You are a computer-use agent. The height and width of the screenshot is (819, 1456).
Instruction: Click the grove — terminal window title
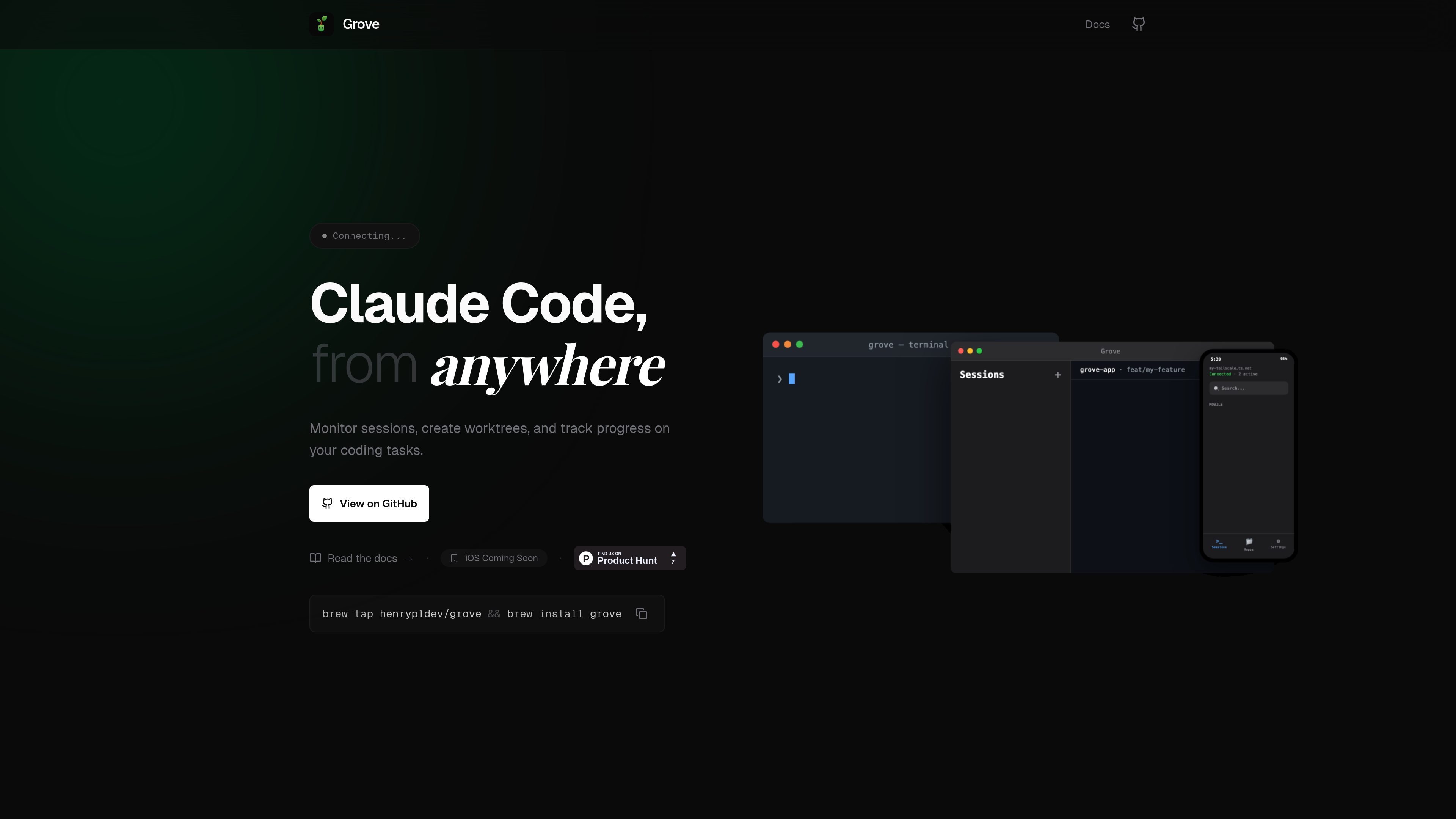pyautogui.click(x=908, y=345)
